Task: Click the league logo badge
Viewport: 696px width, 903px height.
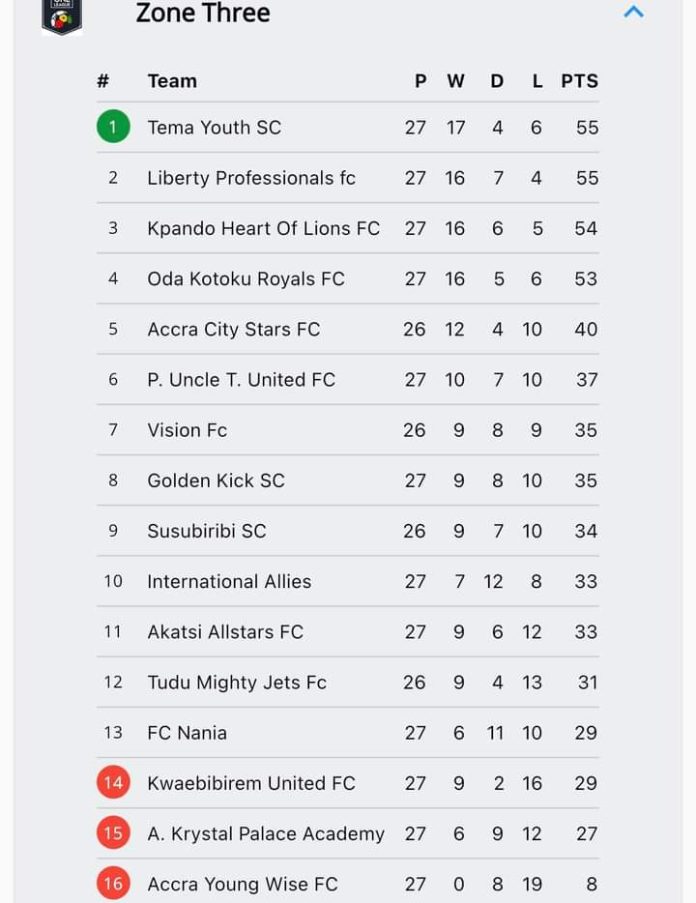Action: (62, 16)
